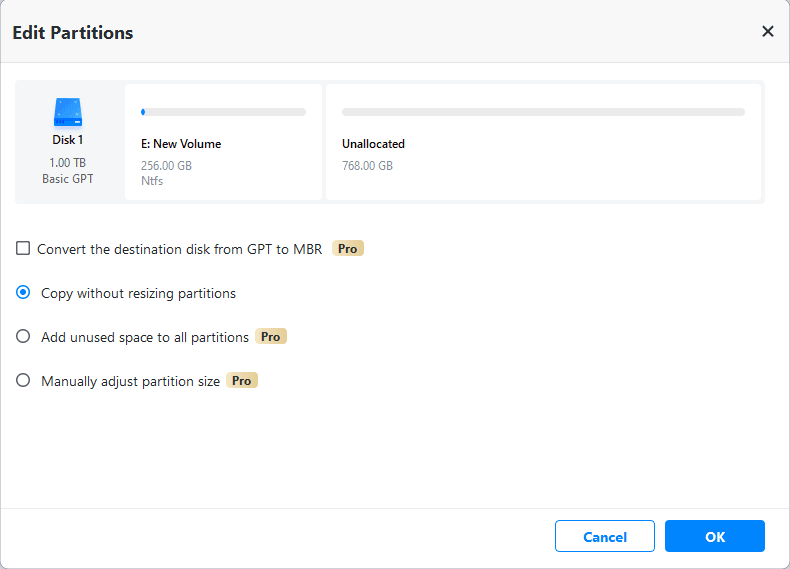Image resolution: width=790 pixels, height=569 pixels.
Task: Click the Edit Partitions title text
Action: pos(72,33)
